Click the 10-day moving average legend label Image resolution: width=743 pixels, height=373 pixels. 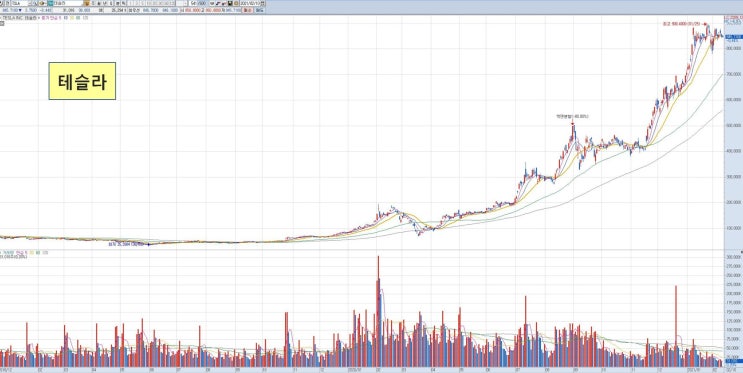pyautogui.click(x=66, y=18)
